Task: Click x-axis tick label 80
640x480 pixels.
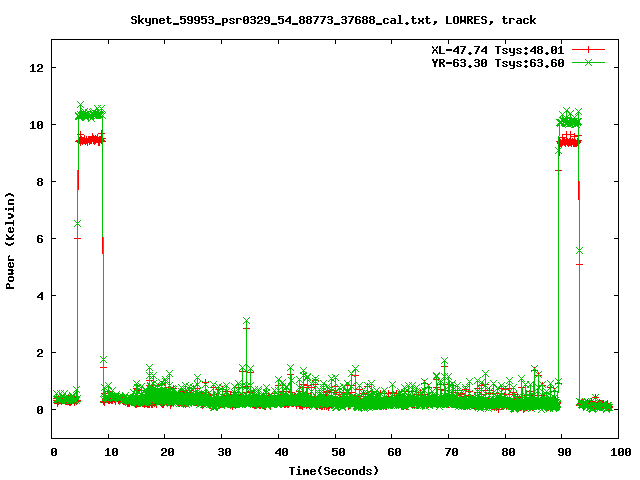Action: (508, 452)
